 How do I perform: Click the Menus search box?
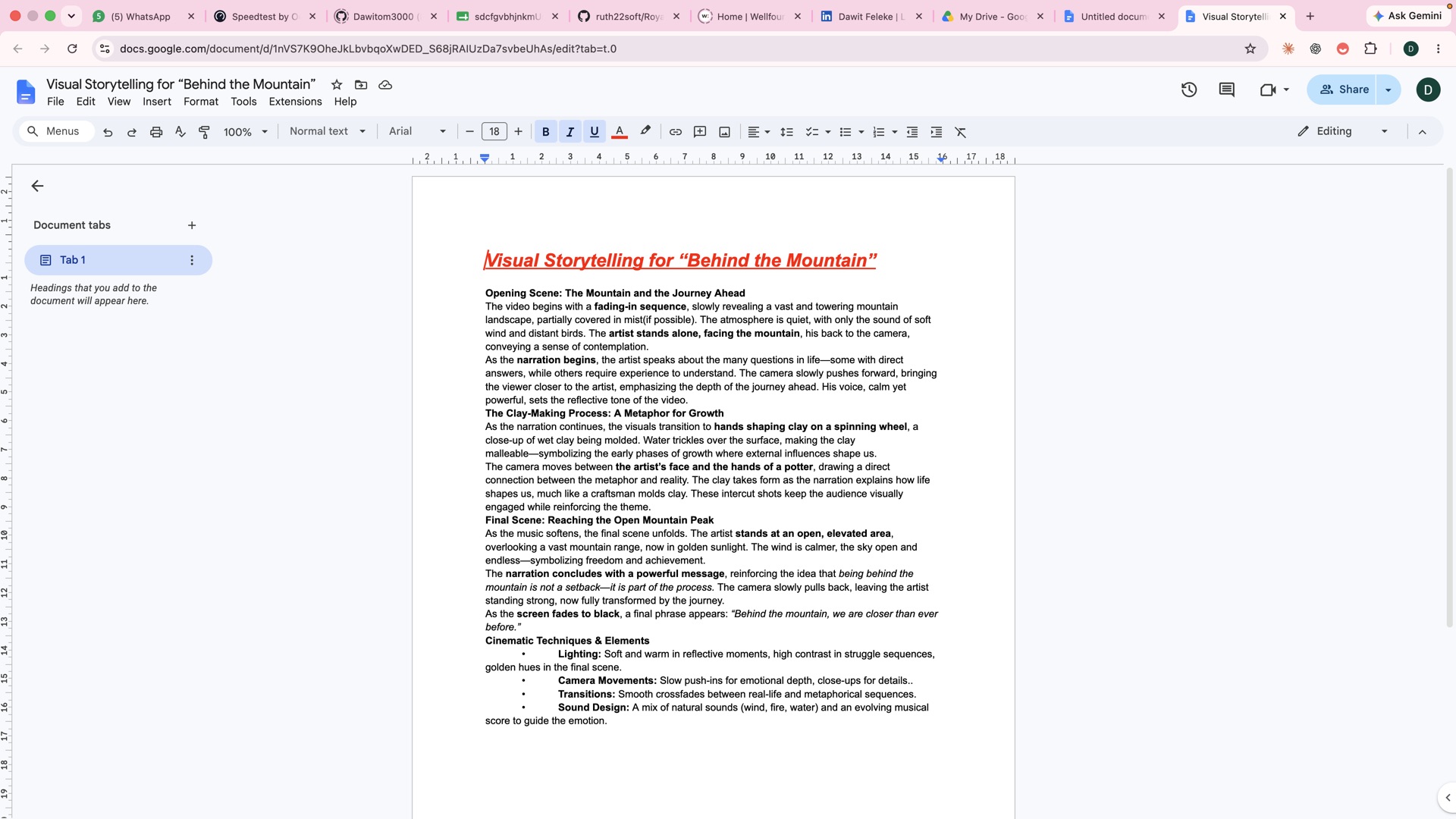tap(56, 131)
